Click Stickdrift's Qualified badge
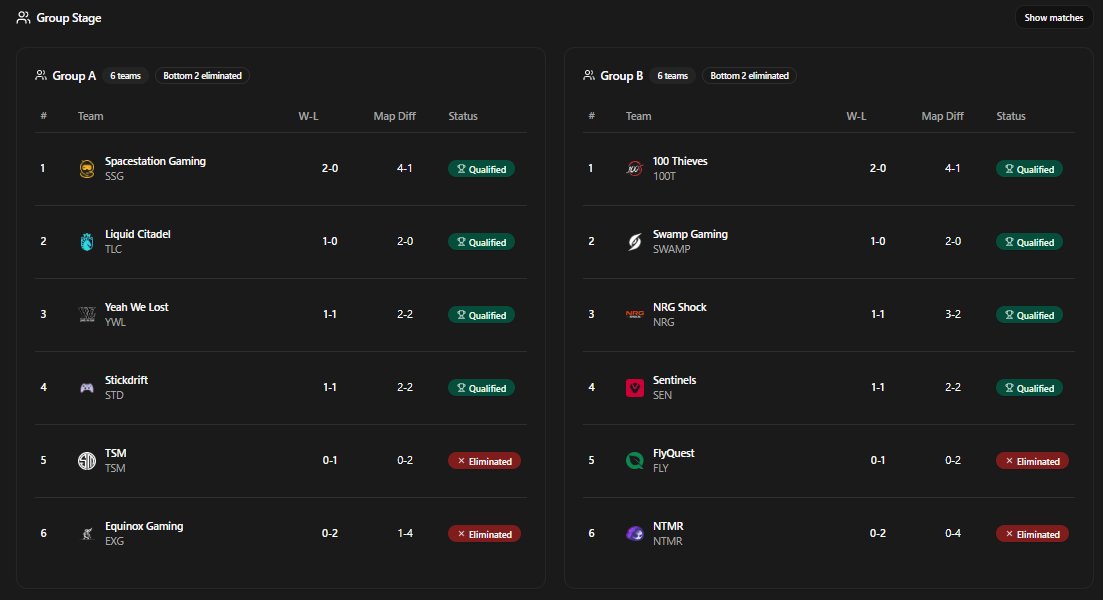Screen dimensions: 1103x600 pyautogui.click(x=481, y=388)
